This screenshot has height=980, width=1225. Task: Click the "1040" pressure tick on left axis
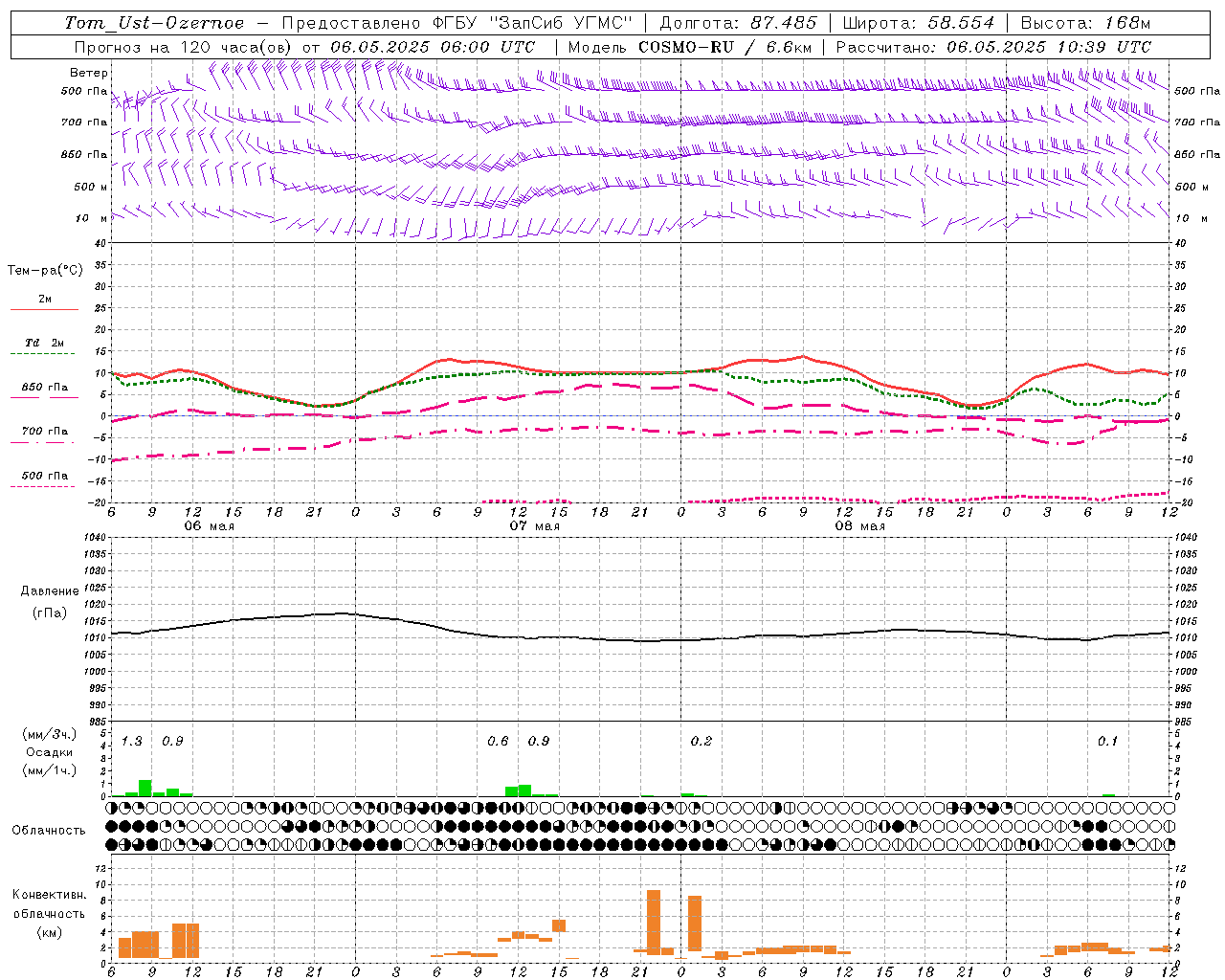[96, 537]
